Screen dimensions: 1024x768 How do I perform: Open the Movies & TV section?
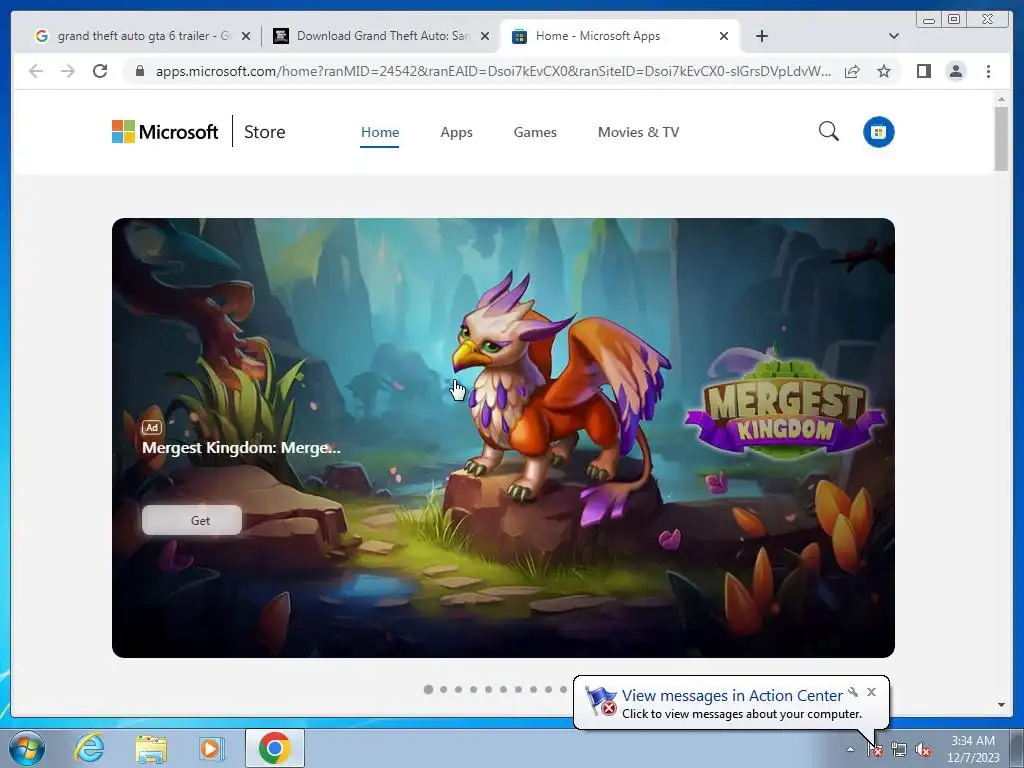[x=639, y=132]
